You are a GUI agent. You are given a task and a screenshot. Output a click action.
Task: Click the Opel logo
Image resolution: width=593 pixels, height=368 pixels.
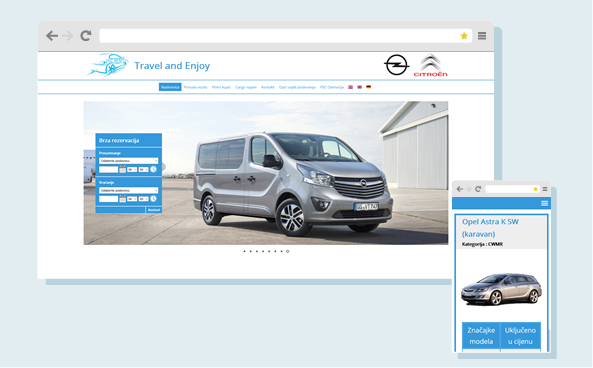[396, 65]
